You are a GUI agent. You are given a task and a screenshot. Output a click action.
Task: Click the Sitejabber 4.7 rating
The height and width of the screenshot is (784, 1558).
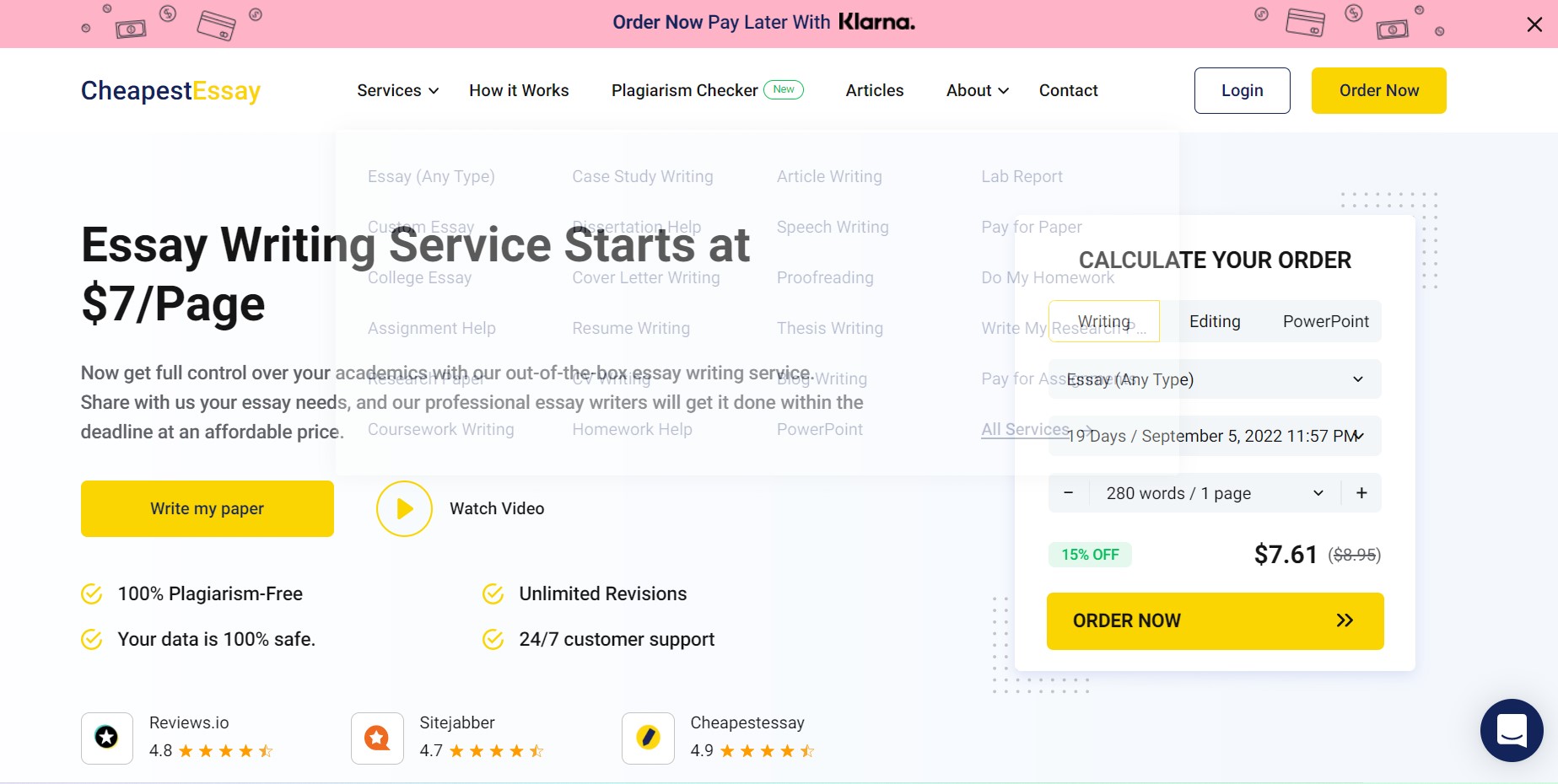482,750
